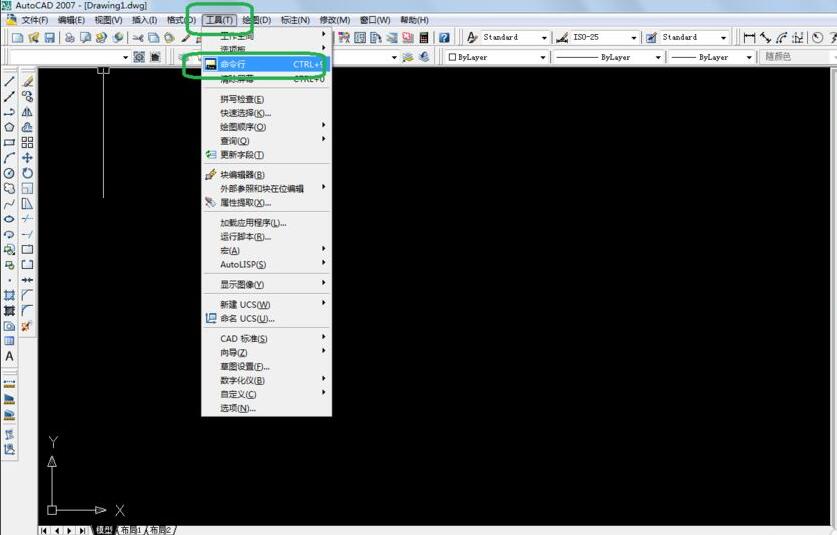This screenshot has width=837, height=535.
Task: Click the Offset modify tool
Action: coord(27,127)
